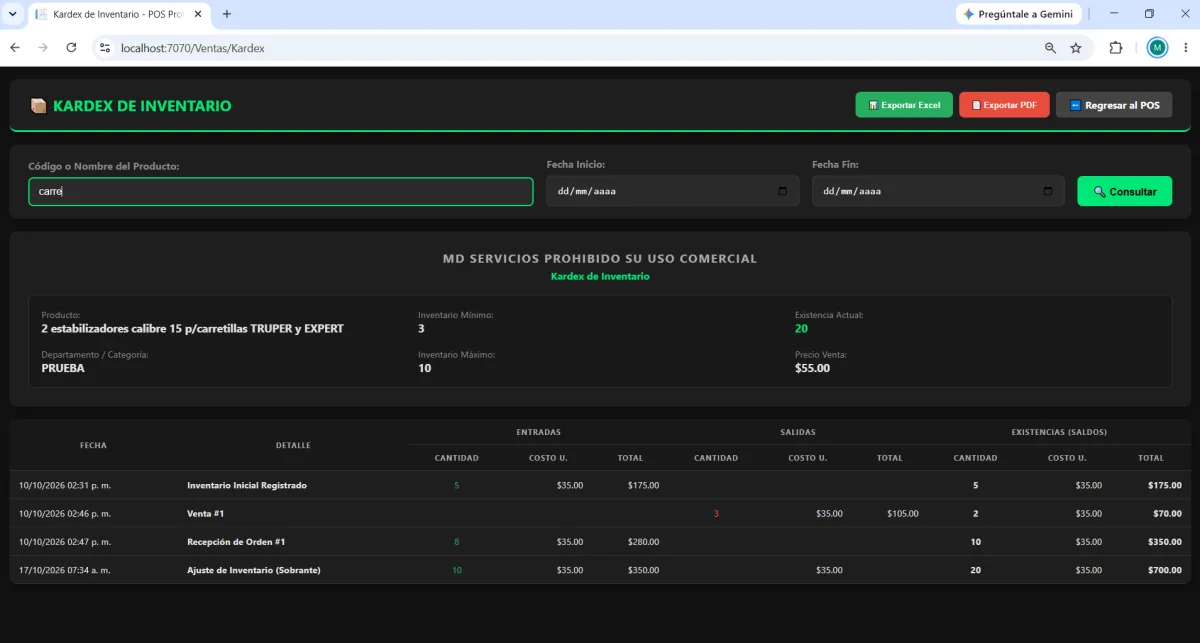This screenshot has height=643, width=1200.
Task: Open the Chrome profile avatar M
Action: tap(1157, 47)
